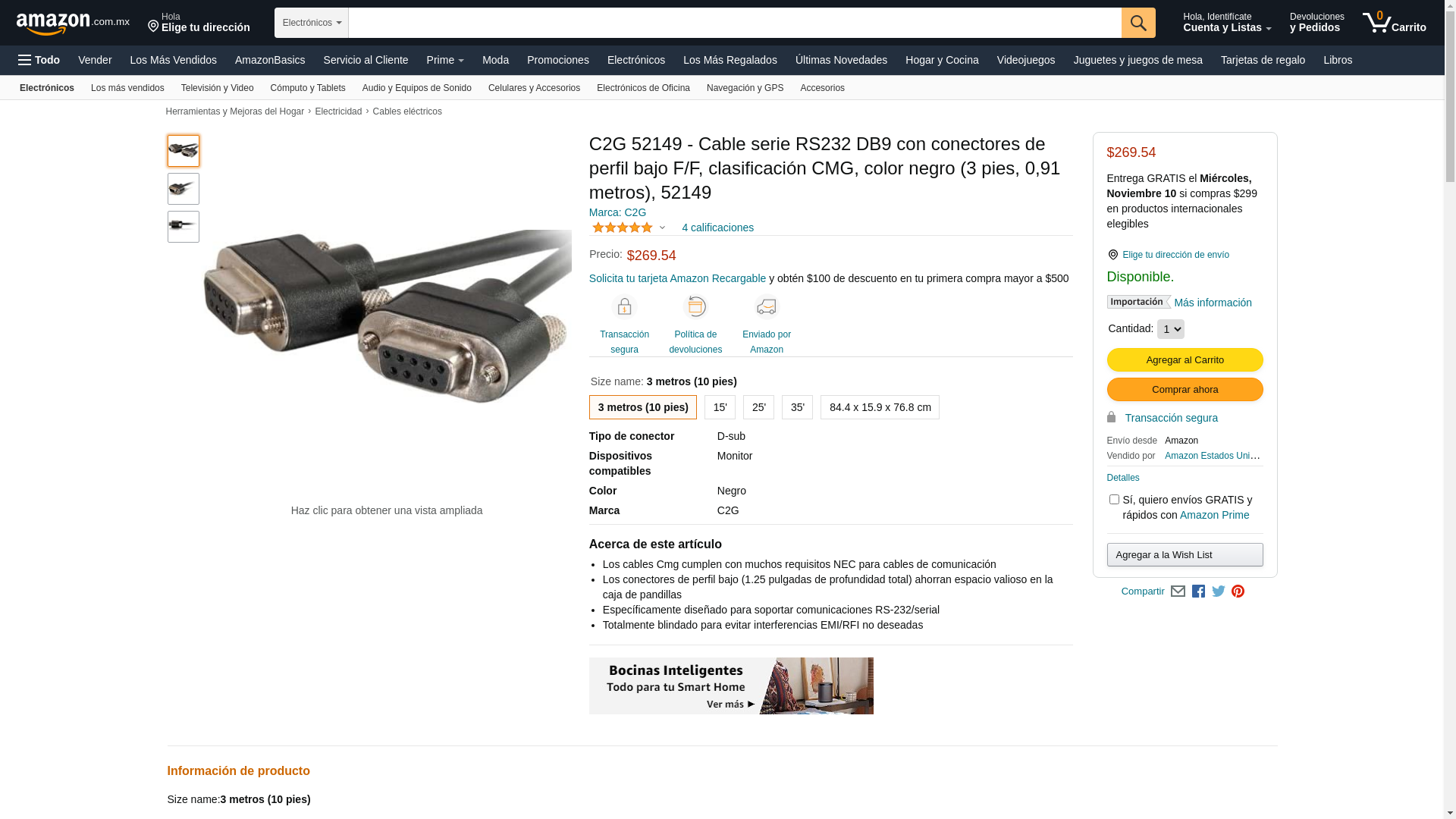Expand the star rating breakdown chevron
1456x819 pixels.
[x=662, y=227]
